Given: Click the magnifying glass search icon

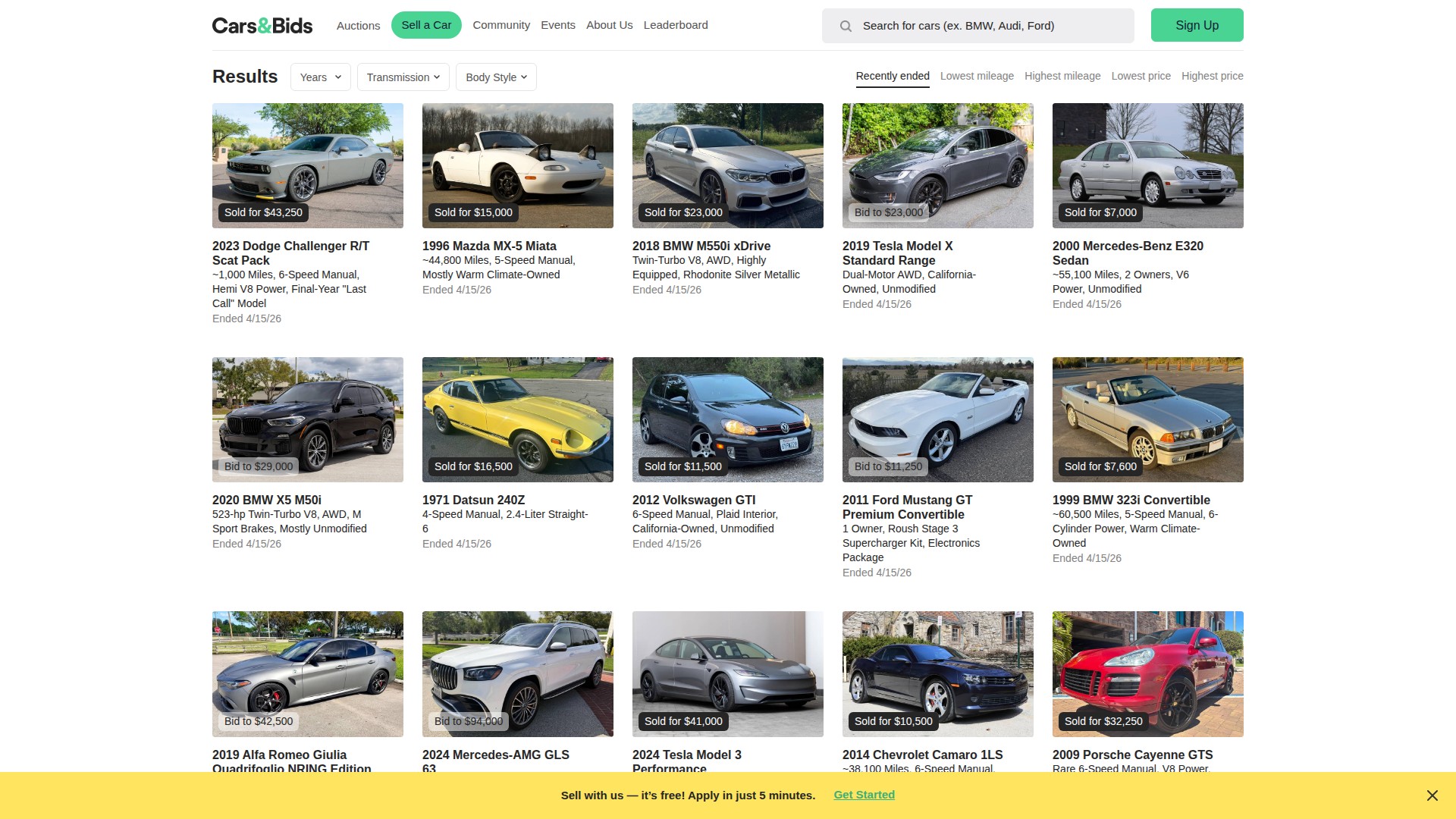Looking at the screenshot, I should pyautogui.click(x=846, y=26).
